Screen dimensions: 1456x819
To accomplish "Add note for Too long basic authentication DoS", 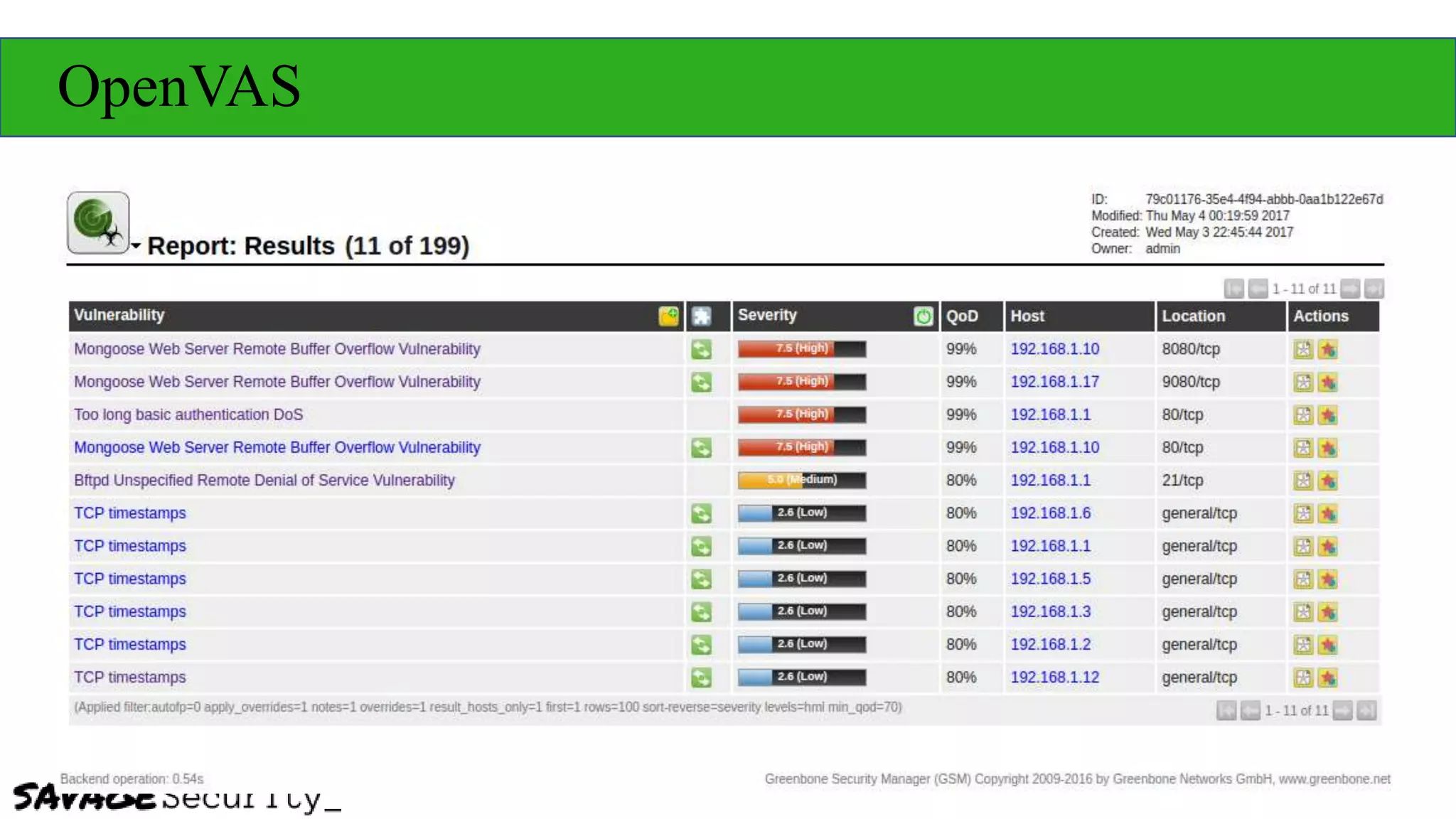I will coord(1302,415).
